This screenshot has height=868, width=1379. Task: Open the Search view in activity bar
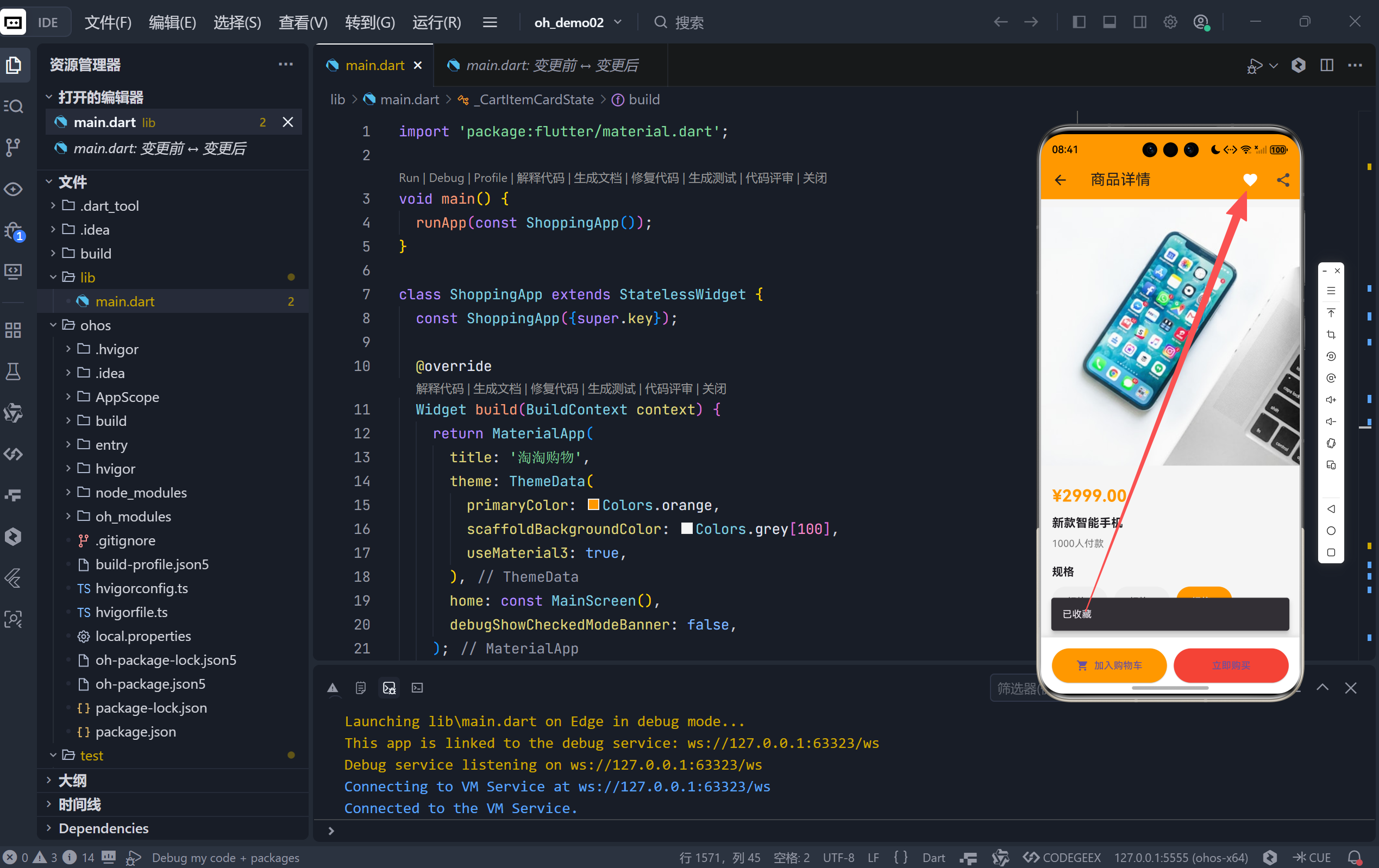tap(14, 106)
